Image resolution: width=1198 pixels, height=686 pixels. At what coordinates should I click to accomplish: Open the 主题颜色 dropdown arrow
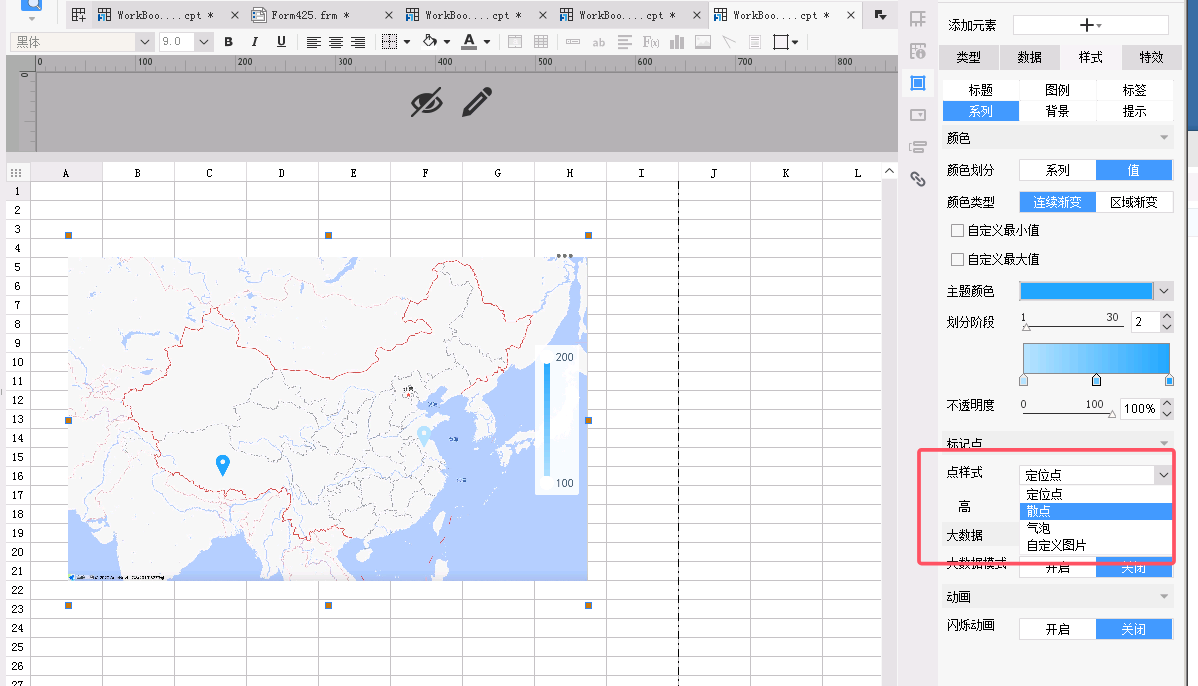point(1164,291)
